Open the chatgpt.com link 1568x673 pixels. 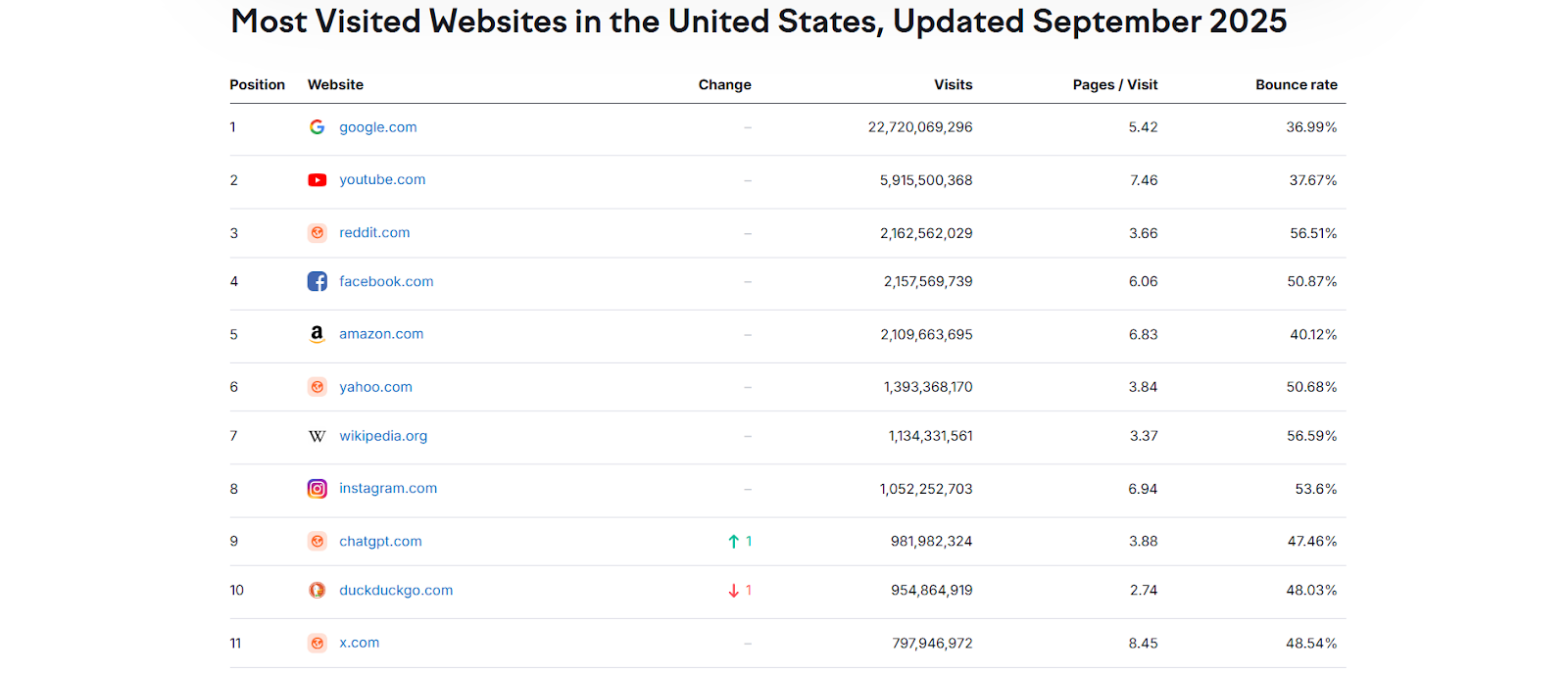coord(380,542)
